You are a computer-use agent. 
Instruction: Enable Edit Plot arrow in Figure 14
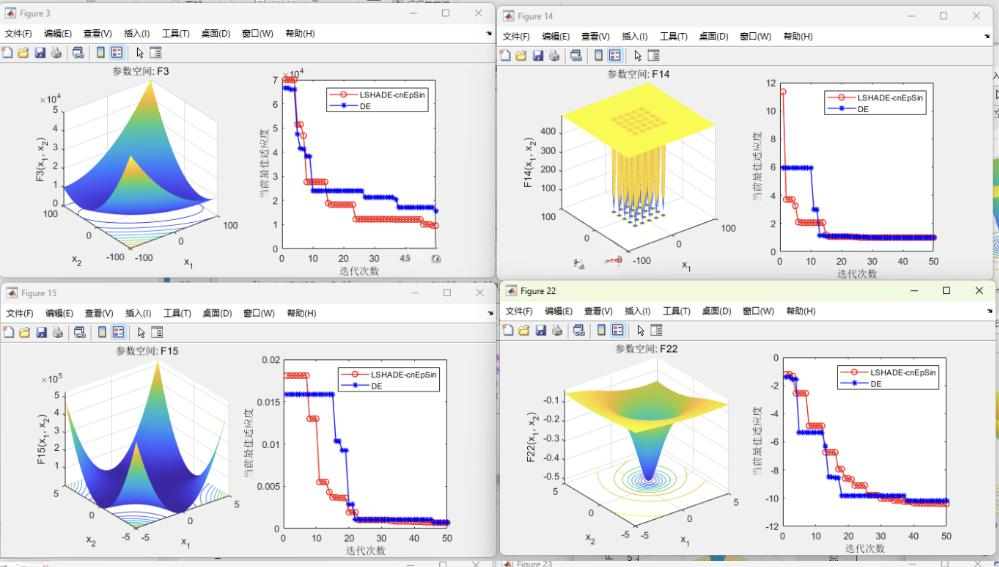tap(638, 55)
